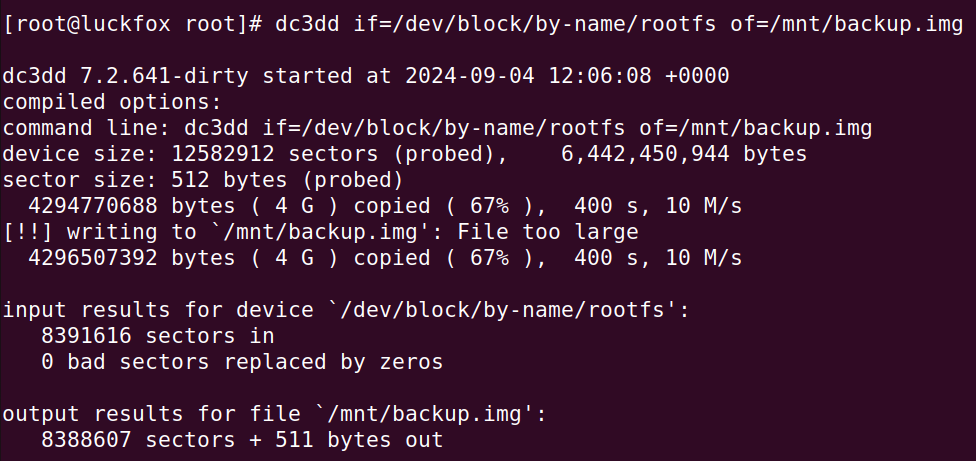Click the 6,442,450,944 bytes figure
Viewport: 976px width, 461px height.
(684, 154)
